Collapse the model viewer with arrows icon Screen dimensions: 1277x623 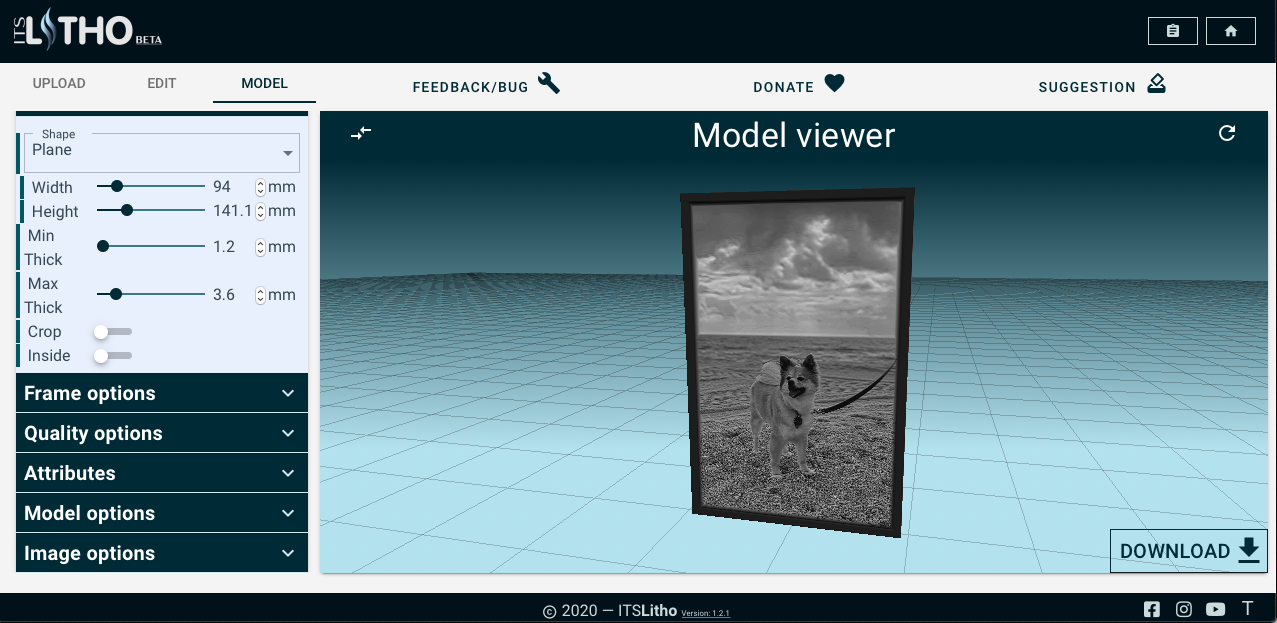[361, 133]
